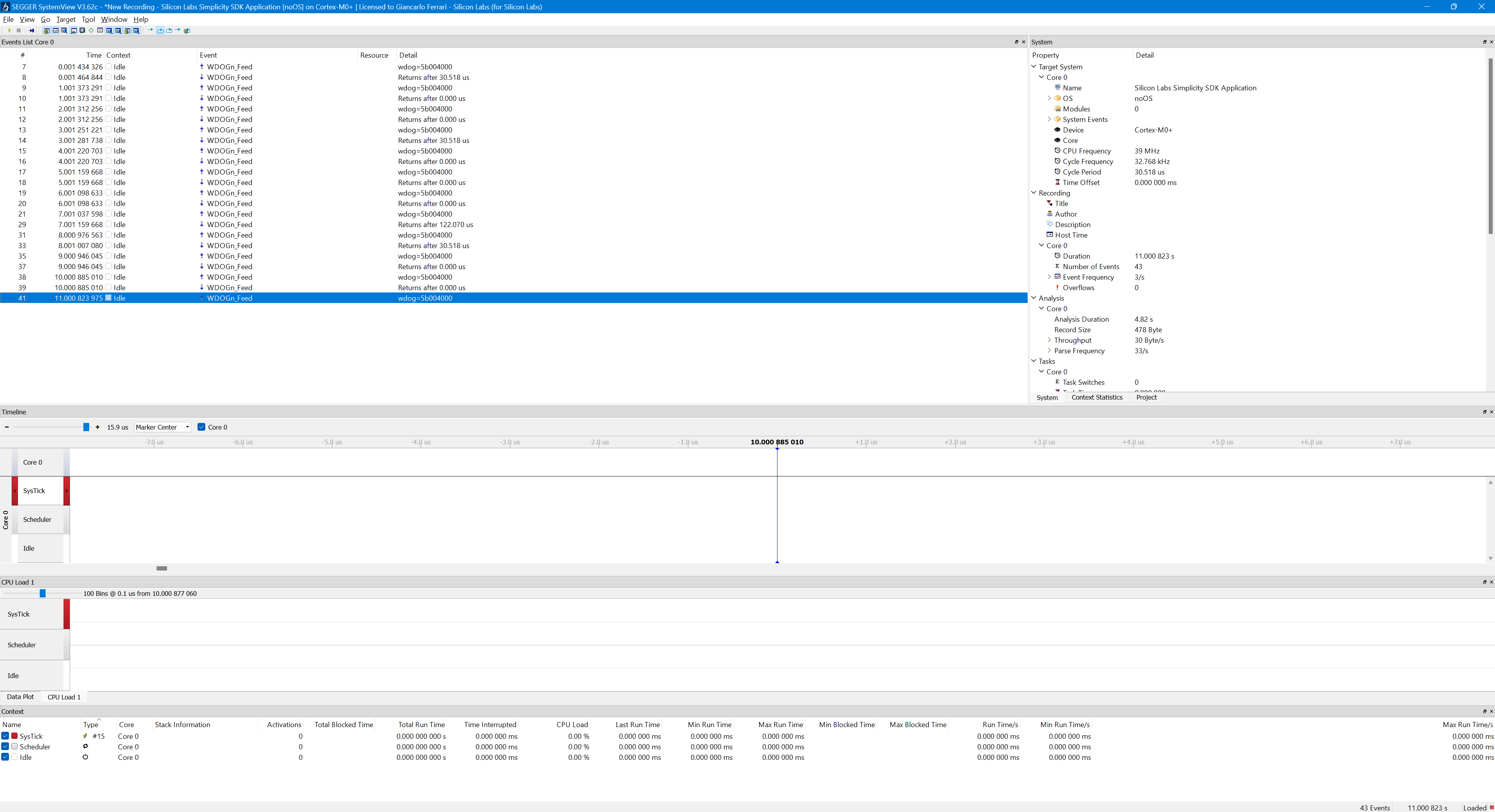The image size is (1495, 812).
Task: Switch to the Context Statistics tab
Action: point(1096,398)
